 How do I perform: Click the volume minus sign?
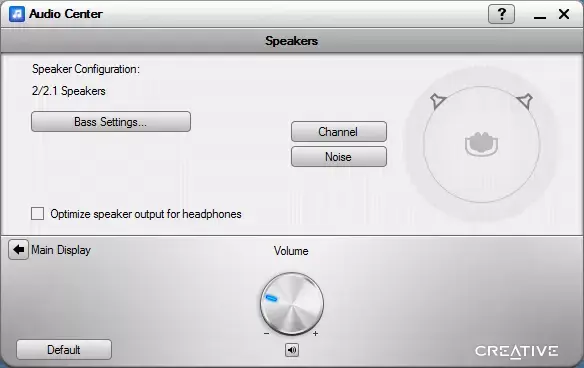[x=266, y=333]
